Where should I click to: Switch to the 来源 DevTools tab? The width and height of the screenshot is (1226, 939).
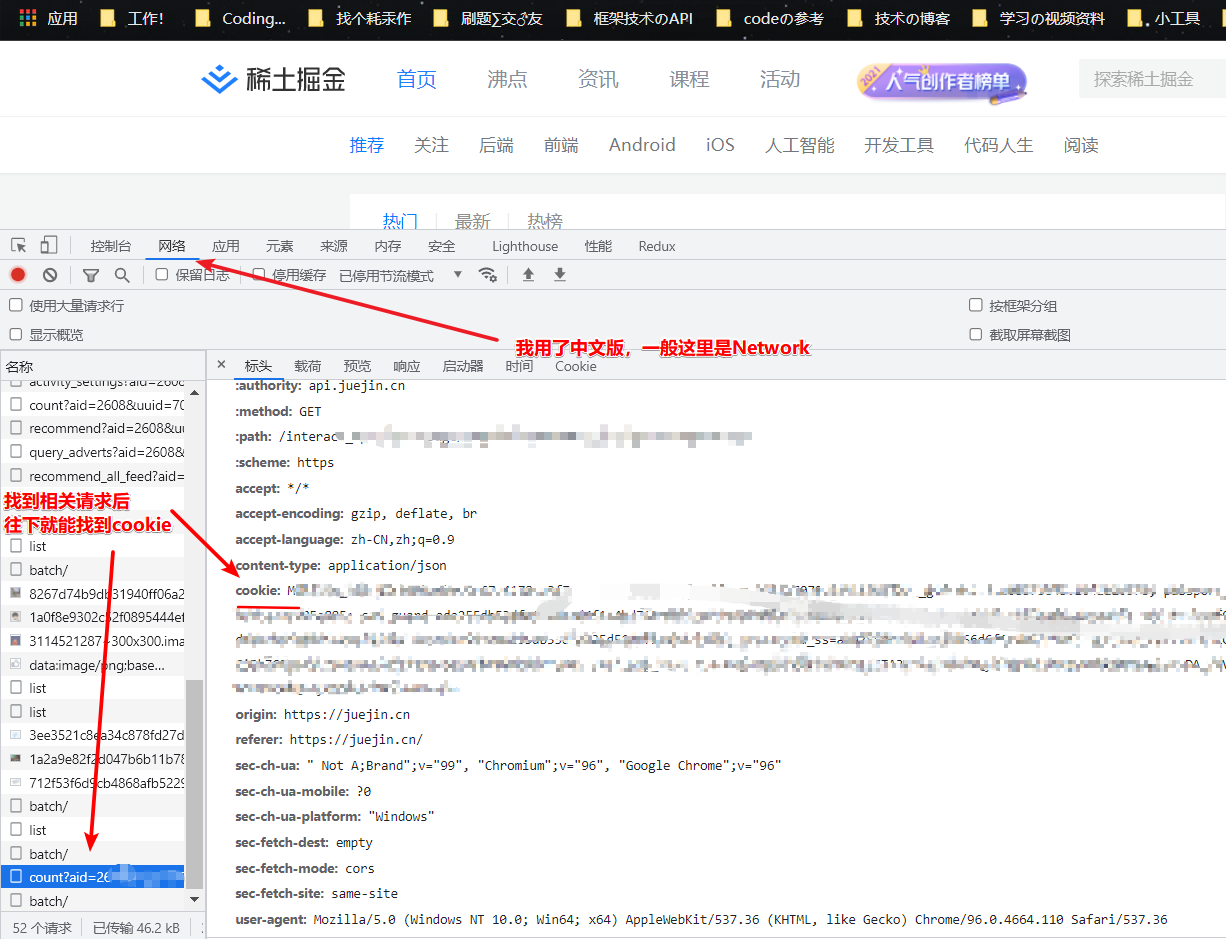click(334, 246)
